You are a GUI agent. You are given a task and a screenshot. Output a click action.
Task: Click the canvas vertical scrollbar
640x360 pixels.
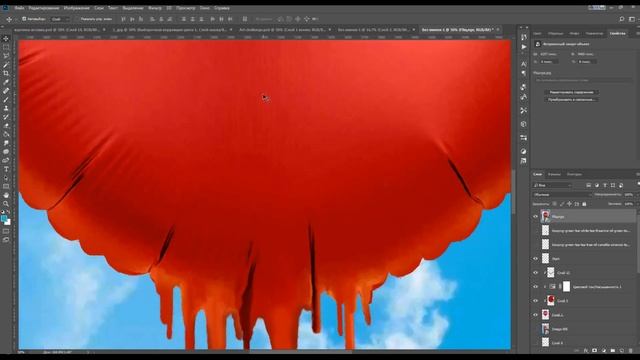coord(513,192)
